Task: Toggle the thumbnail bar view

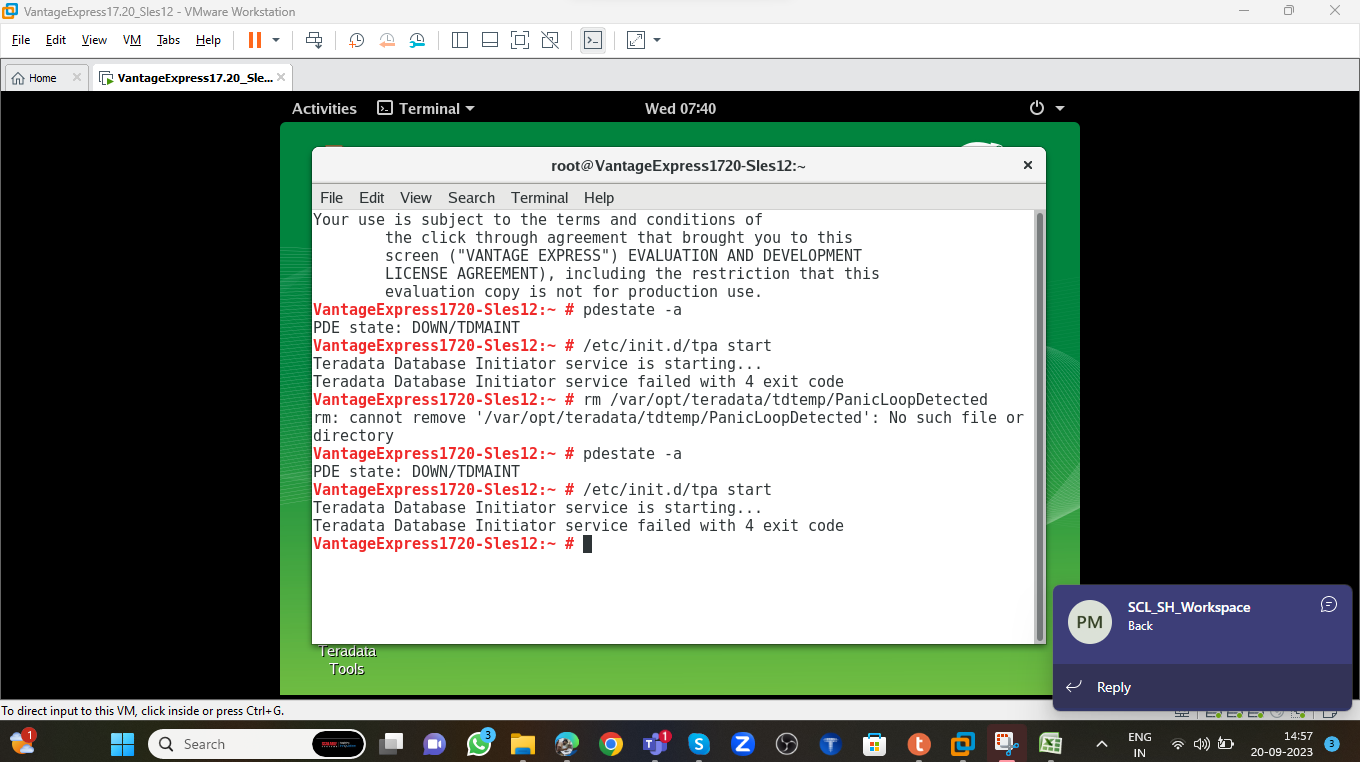Action: tap(490, 40)
